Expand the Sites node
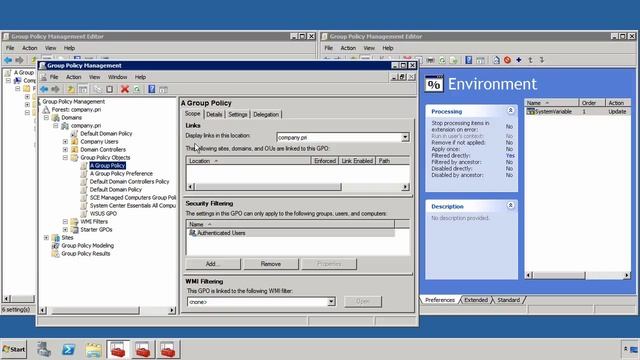This screenshot has height=360, width=640. [x=47, y=238]
